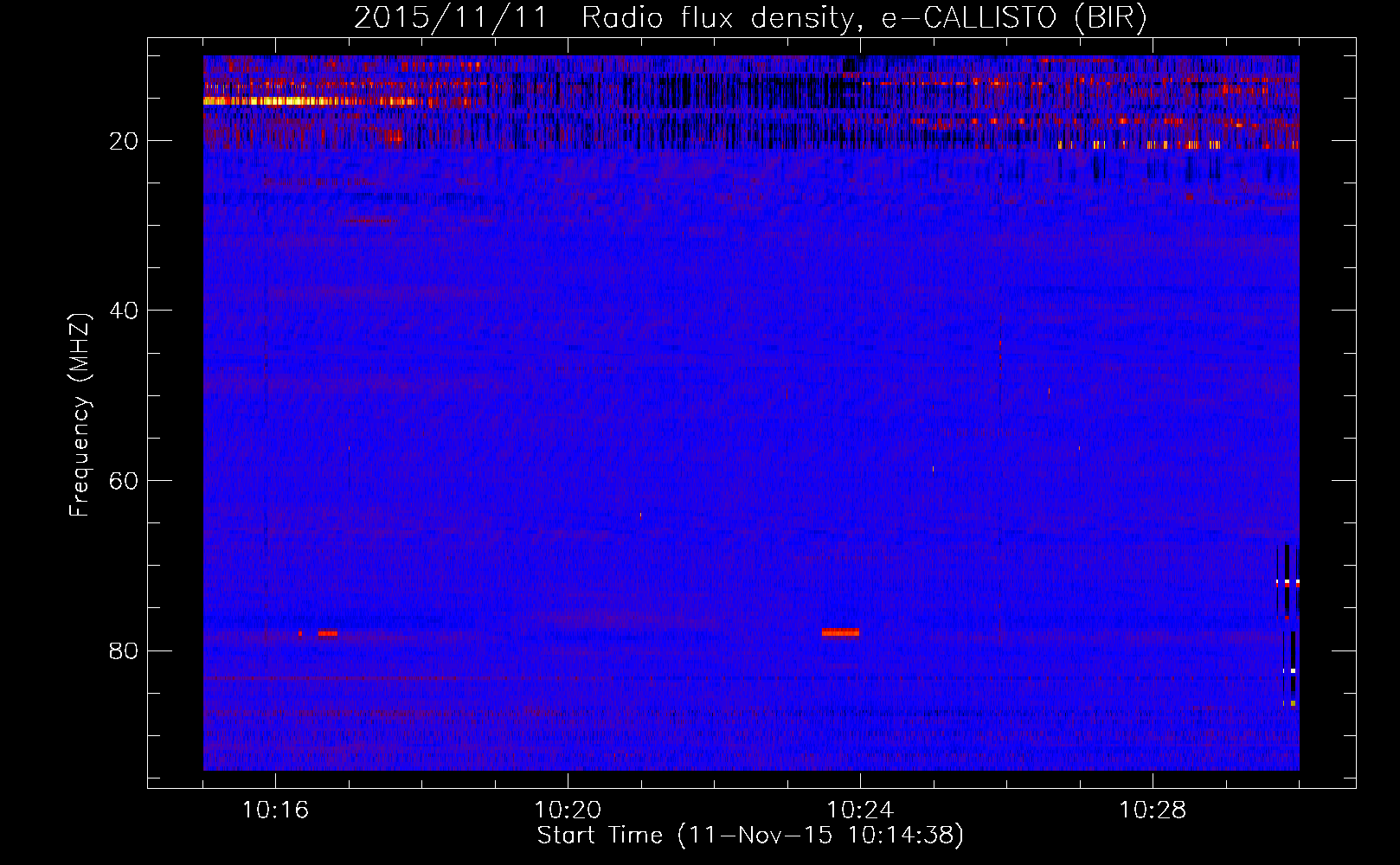Image resolution: width=1400 pixels, height=865 pixels.
Task: Click the '80' frequency tick label
Action: tap(124, 650)
